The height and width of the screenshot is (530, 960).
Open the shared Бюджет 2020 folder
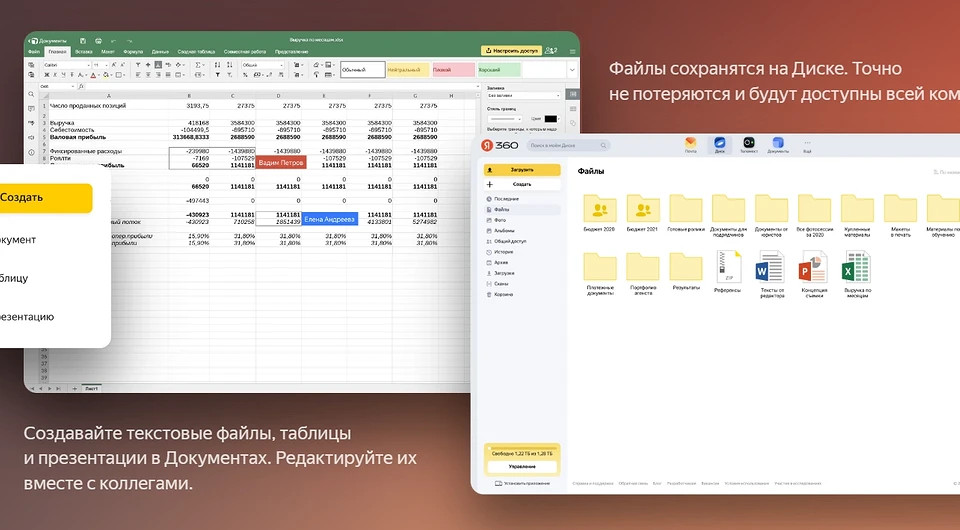600,209
